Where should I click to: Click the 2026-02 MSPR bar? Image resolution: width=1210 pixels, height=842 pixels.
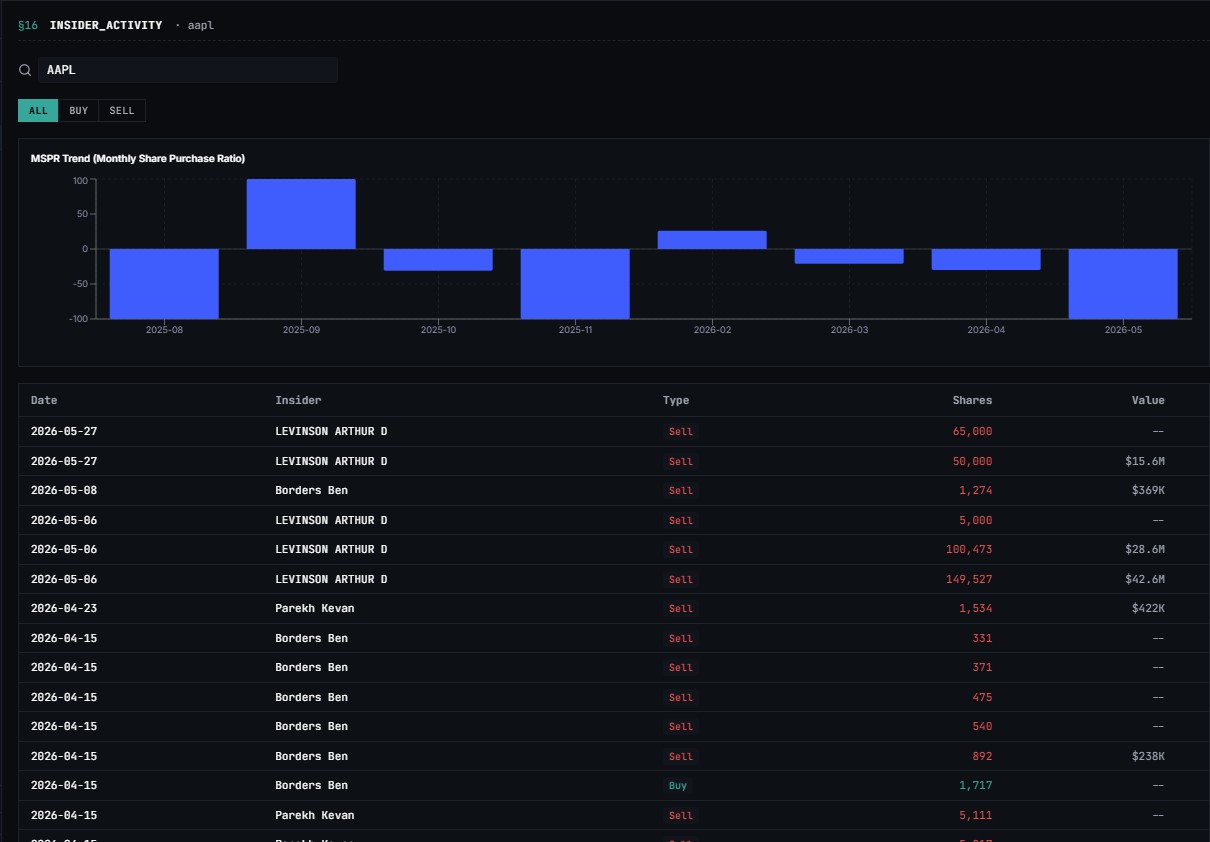tap(712, 240)
